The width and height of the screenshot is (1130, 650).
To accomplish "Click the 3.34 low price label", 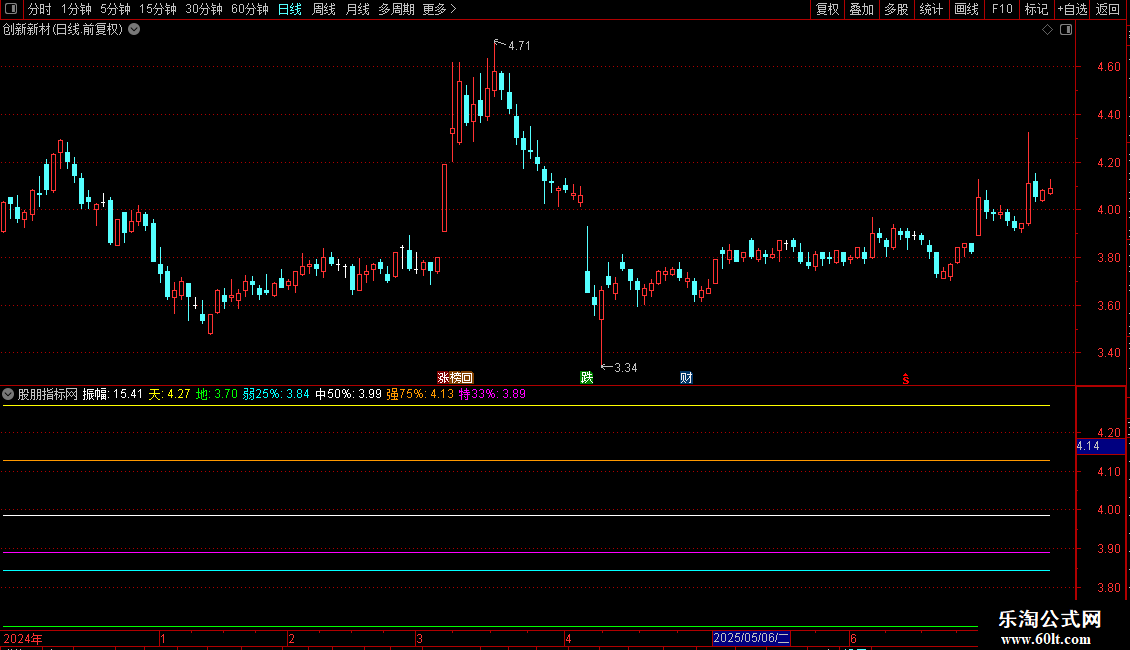I will point(626,368).
